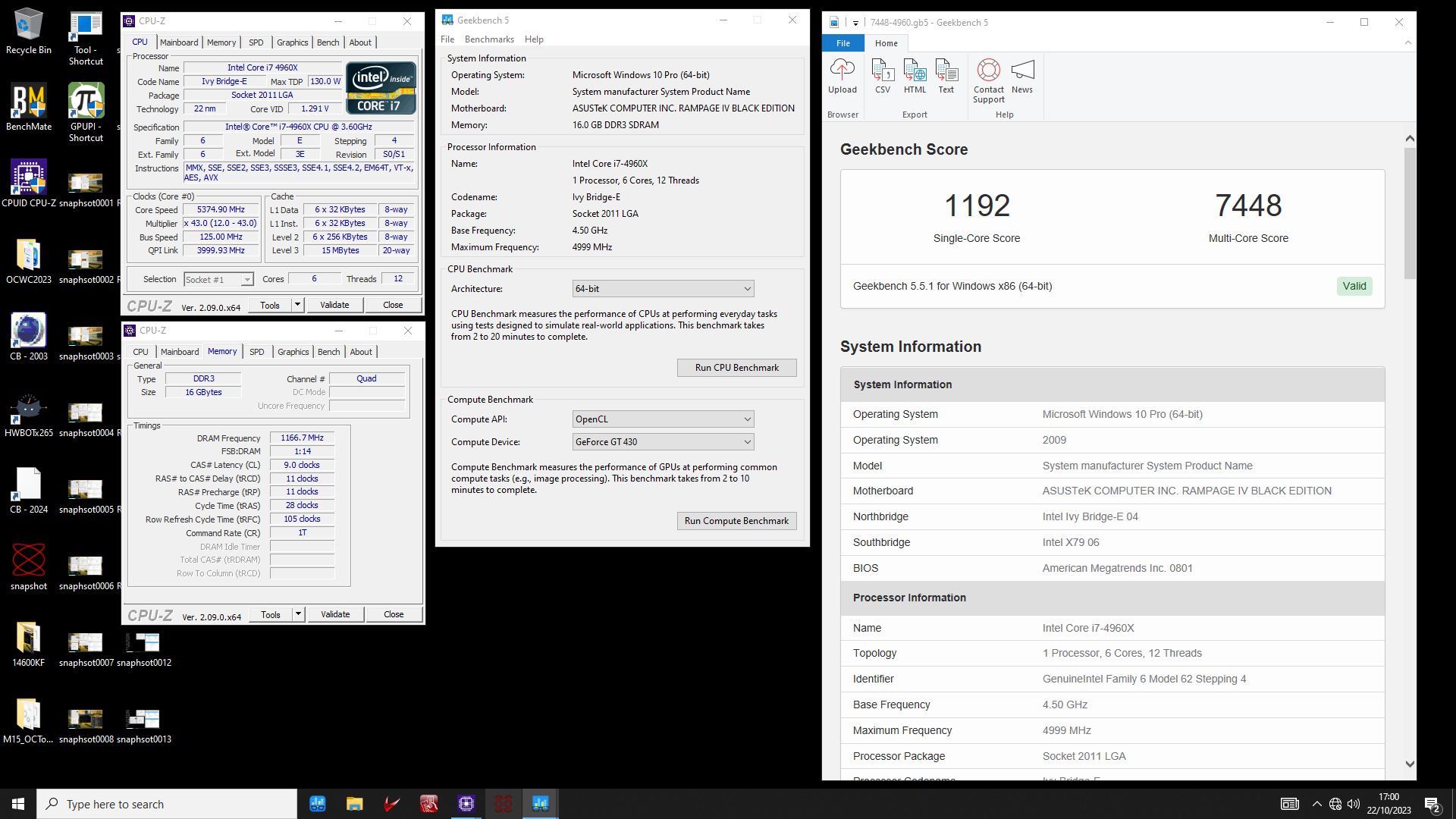Click in the Windows search box

click(x=167, y=804)
